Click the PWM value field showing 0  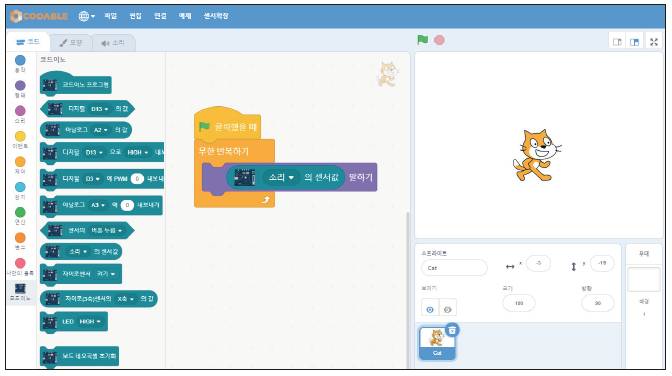(x=137, y=178)
